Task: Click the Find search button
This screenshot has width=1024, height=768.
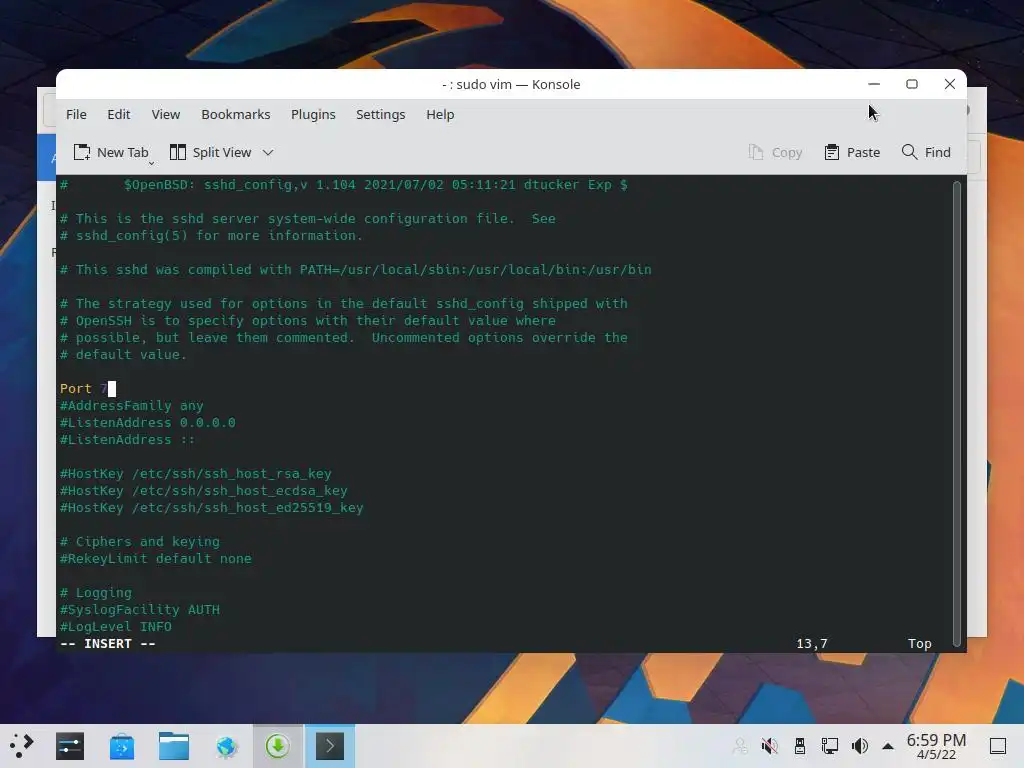Action: tap(926, 152)
